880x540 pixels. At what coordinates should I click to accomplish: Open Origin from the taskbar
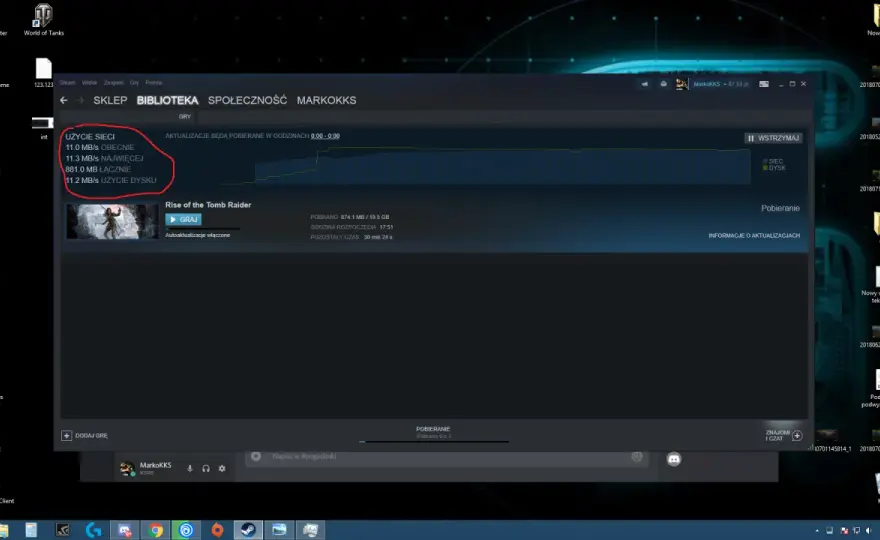pyautogui.click(x=217, y=529)
